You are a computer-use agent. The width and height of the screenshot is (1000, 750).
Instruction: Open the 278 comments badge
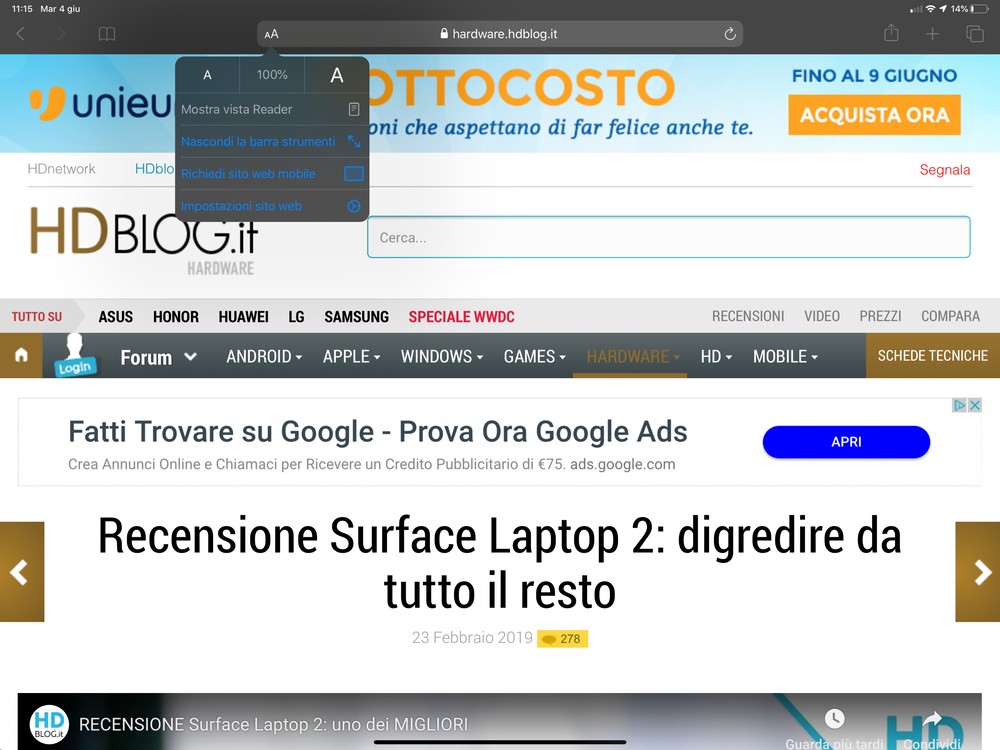[562, 638]
